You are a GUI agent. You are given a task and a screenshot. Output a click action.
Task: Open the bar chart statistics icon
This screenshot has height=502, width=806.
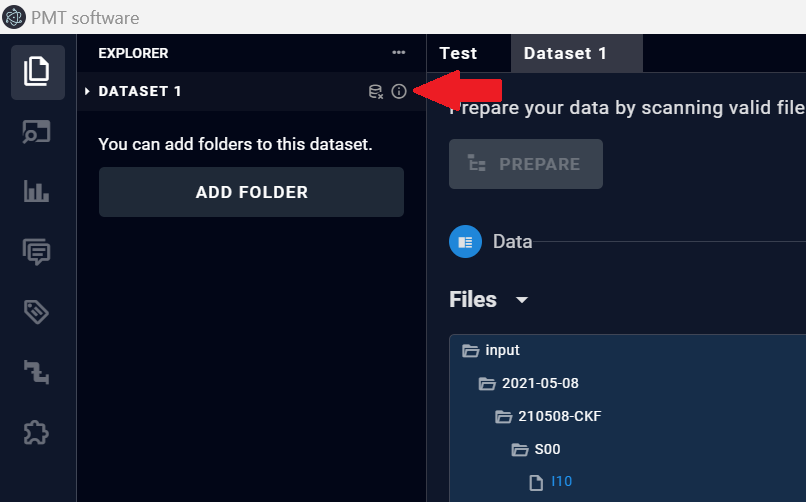coord(38,192)
